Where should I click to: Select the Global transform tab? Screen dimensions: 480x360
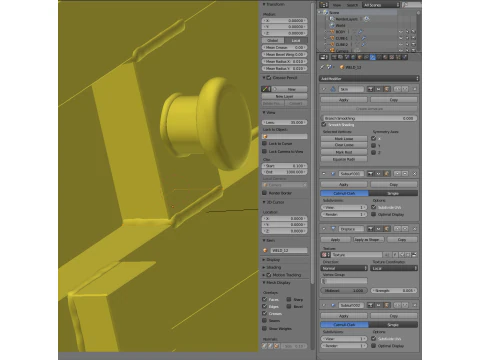[273, 40]
